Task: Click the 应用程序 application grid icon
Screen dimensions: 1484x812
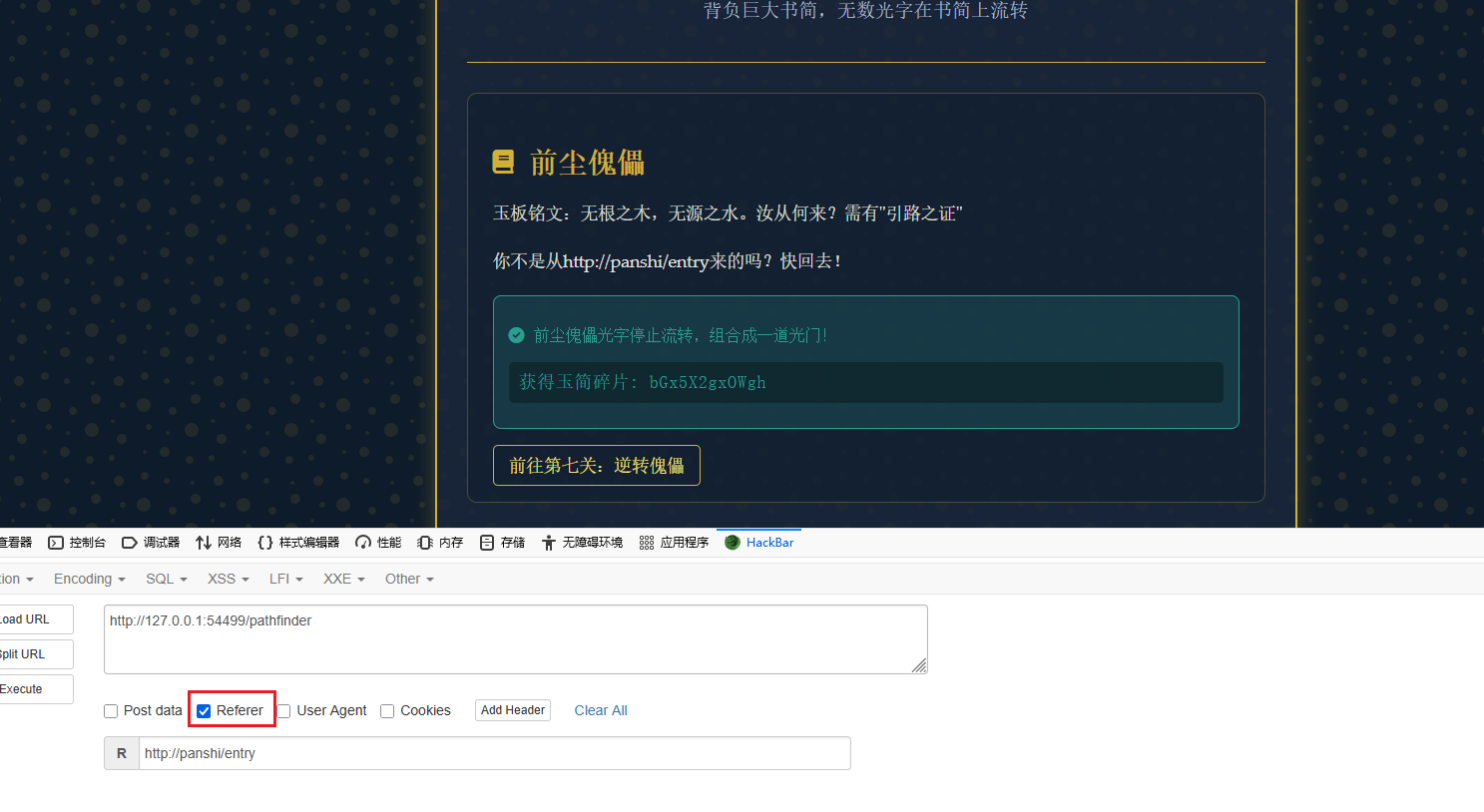Action: click(x=647, y=543)
